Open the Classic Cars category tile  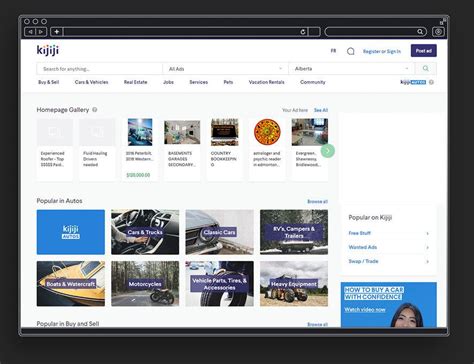pos(219,232)
